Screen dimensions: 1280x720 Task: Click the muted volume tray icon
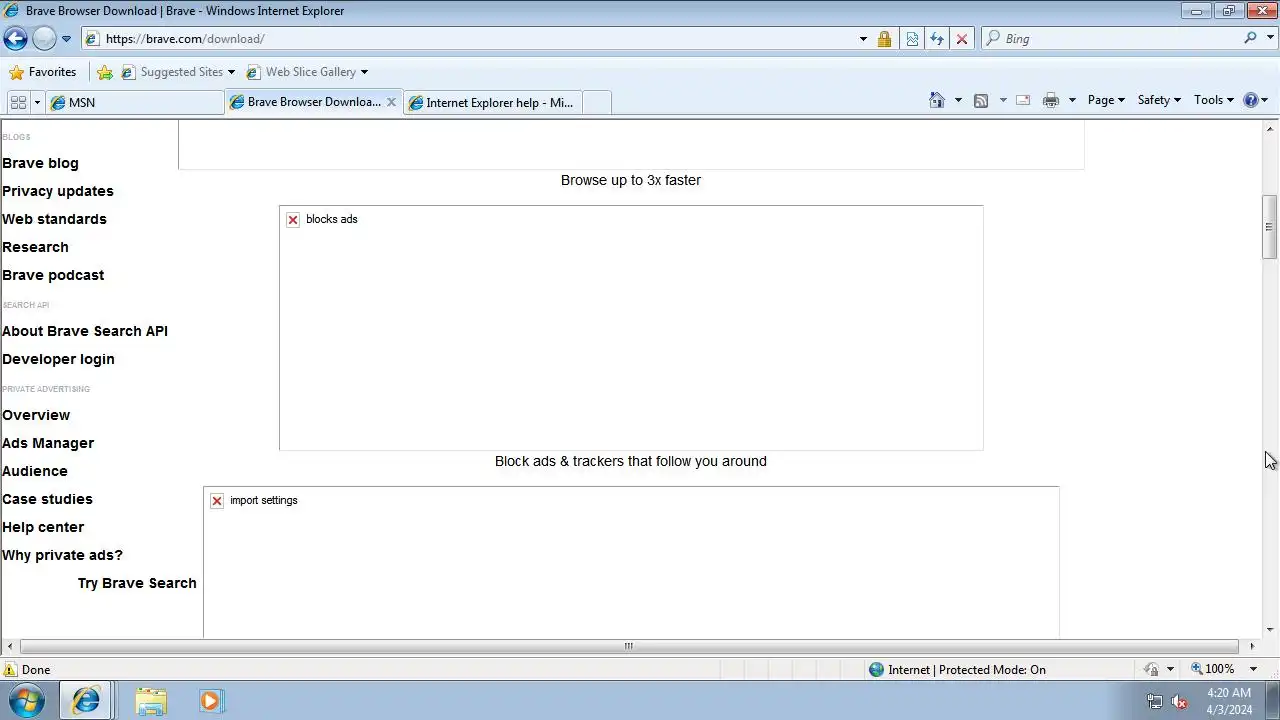1179,702
